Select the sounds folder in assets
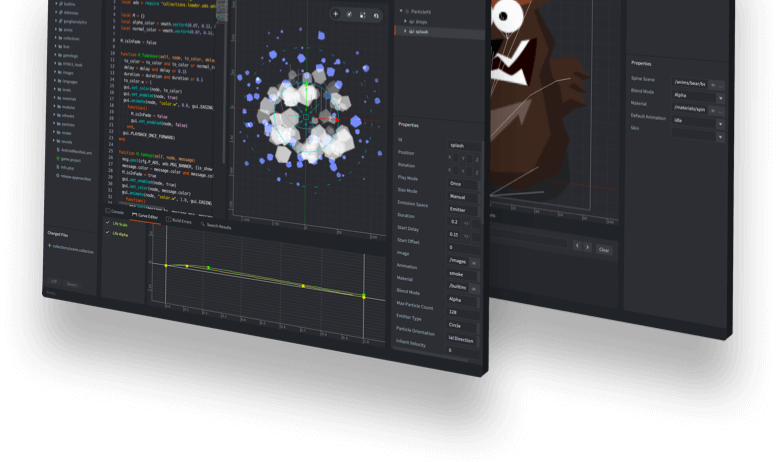779x462 pixels. pyautogui.click(x=62, y=142)
